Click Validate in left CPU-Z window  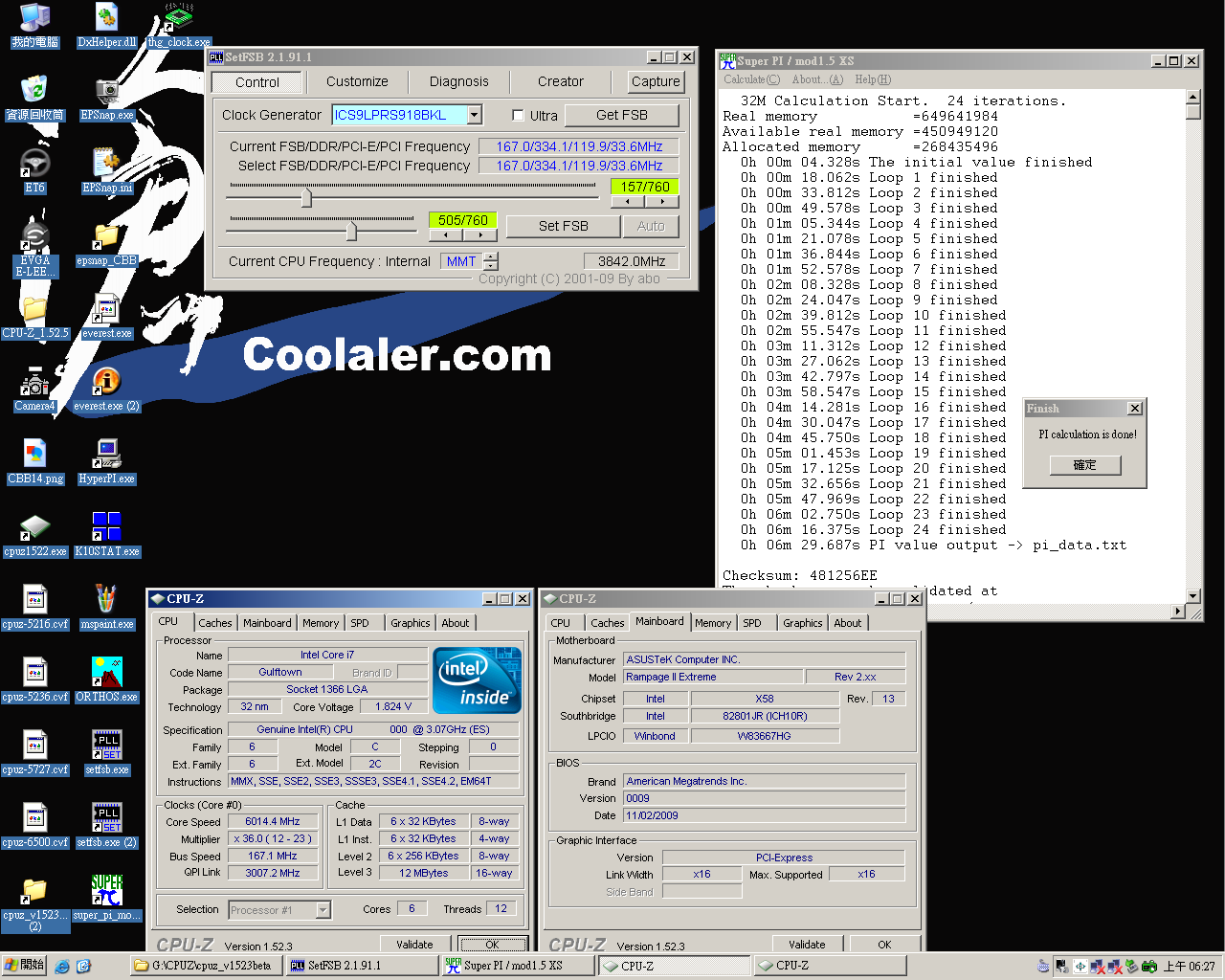click(x=414, y=945)
